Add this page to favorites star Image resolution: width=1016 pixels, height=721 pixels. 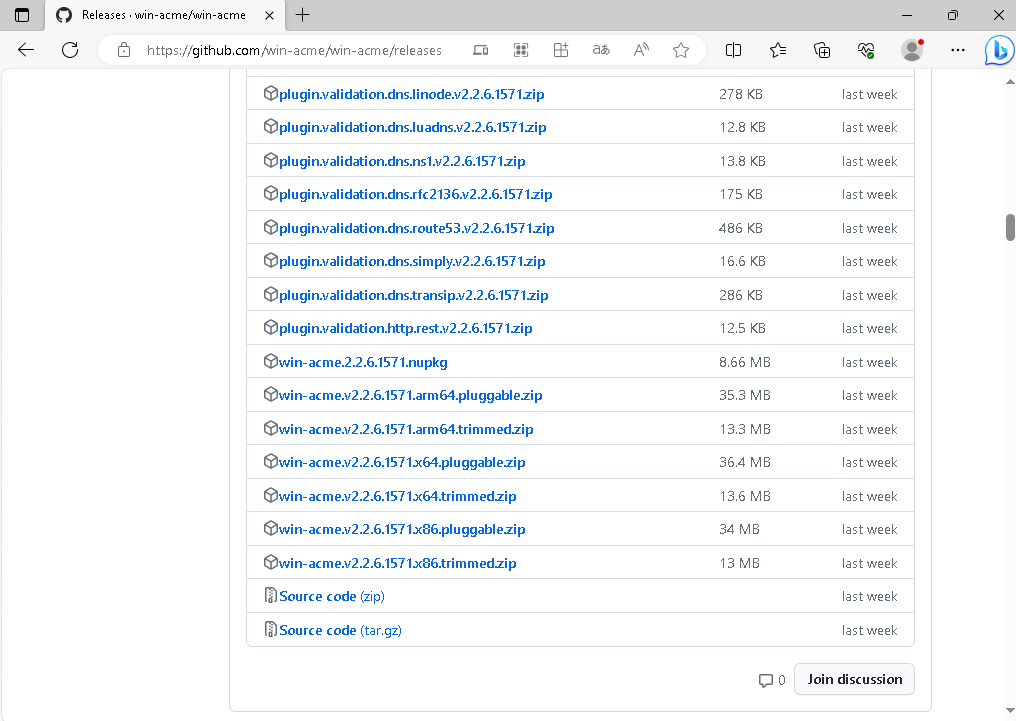point(681,50)
